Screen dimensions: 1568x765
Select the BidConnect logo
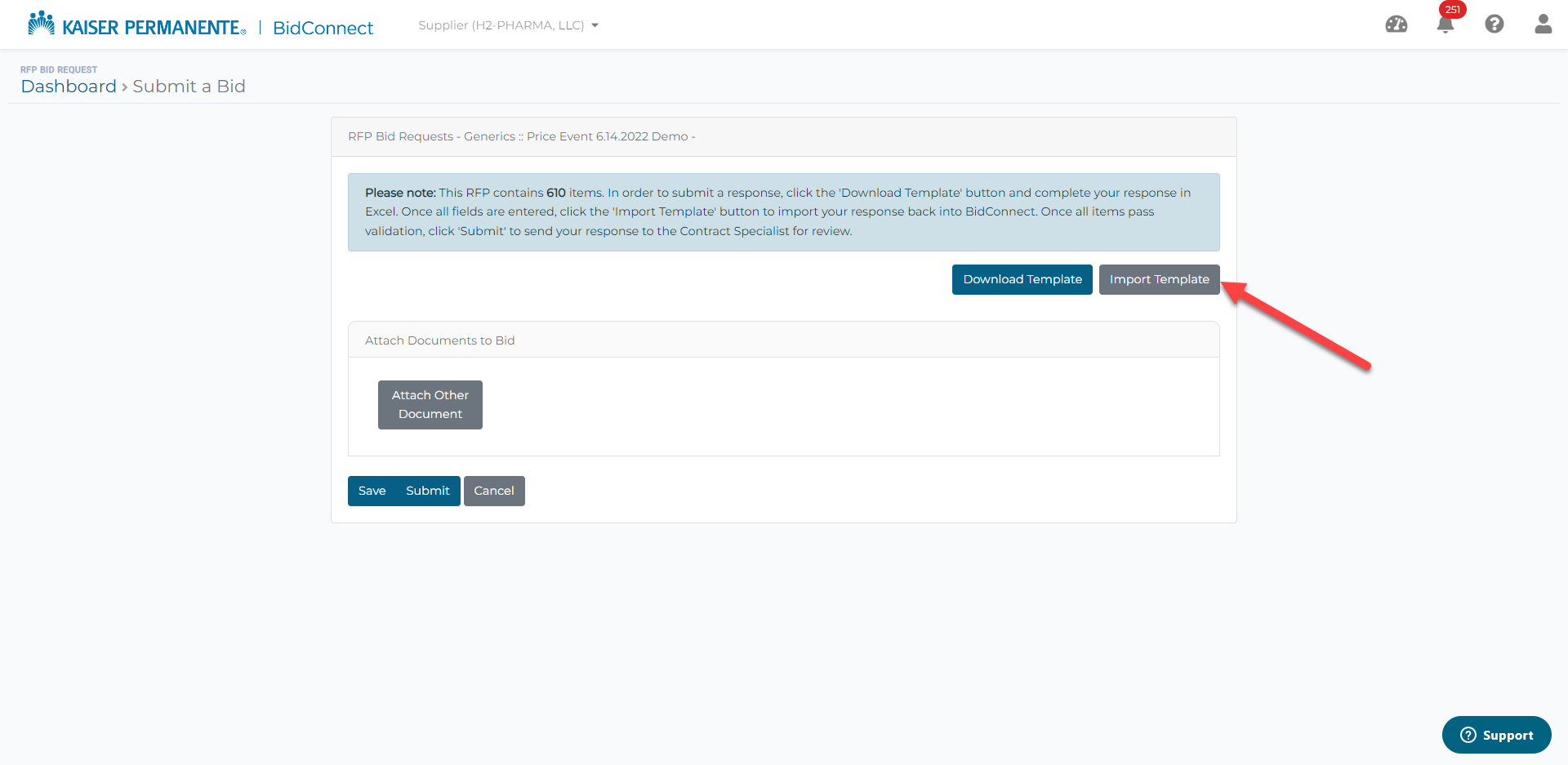pyautogui.click(x=323, y=28)
